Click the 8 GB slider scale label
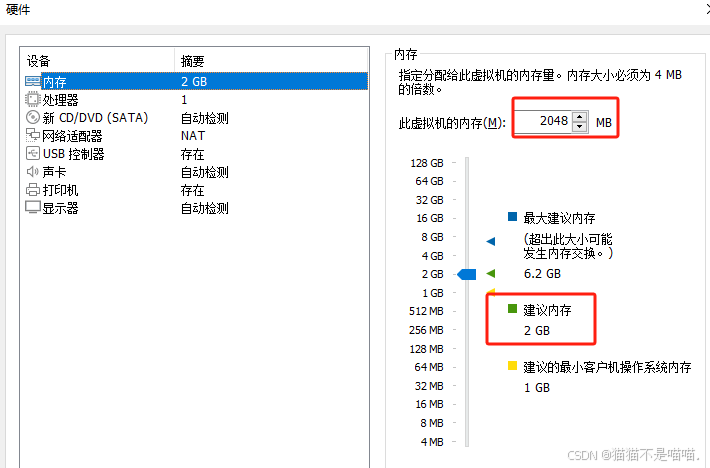The image size is (710, 468). click(432, 237)
